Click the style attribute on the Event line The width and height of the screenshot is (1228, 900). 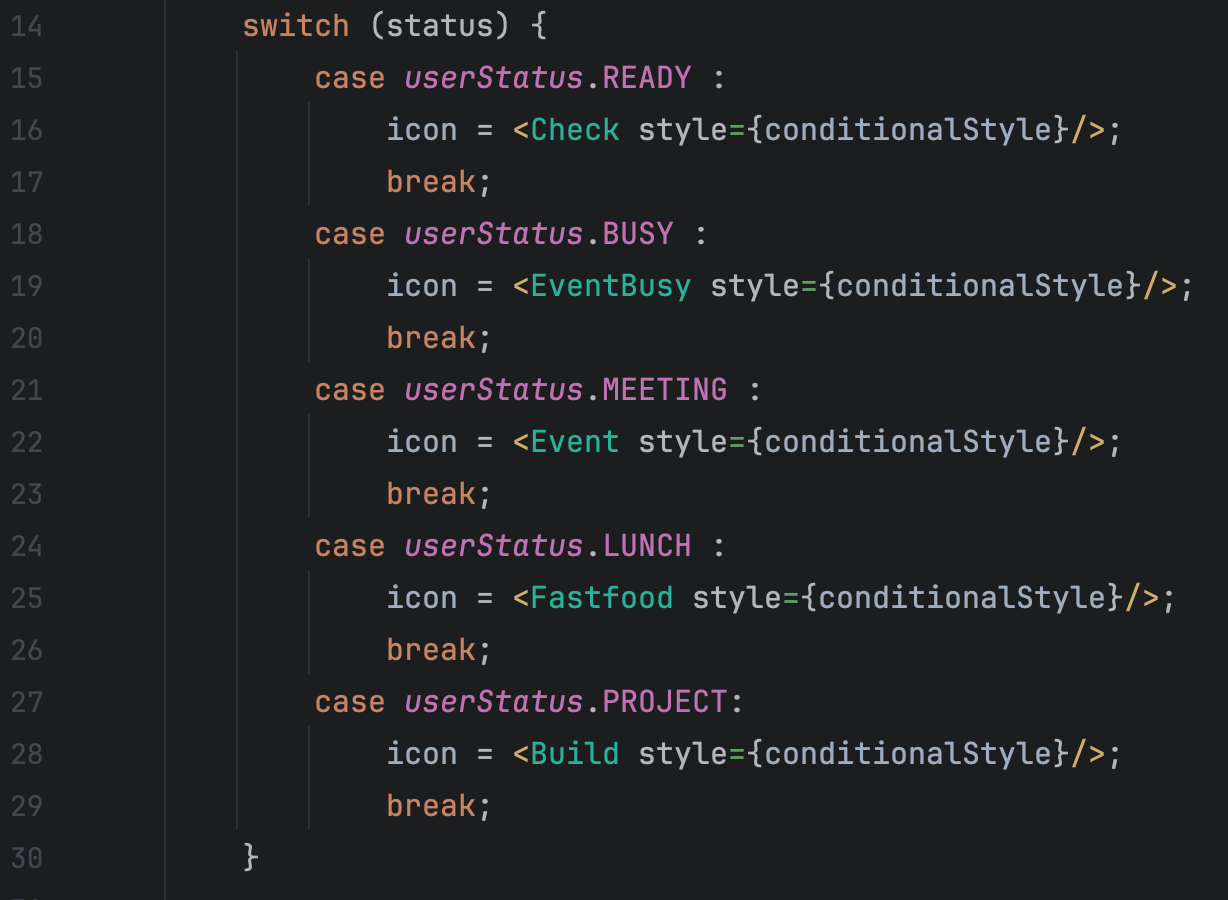click(683, 441)
